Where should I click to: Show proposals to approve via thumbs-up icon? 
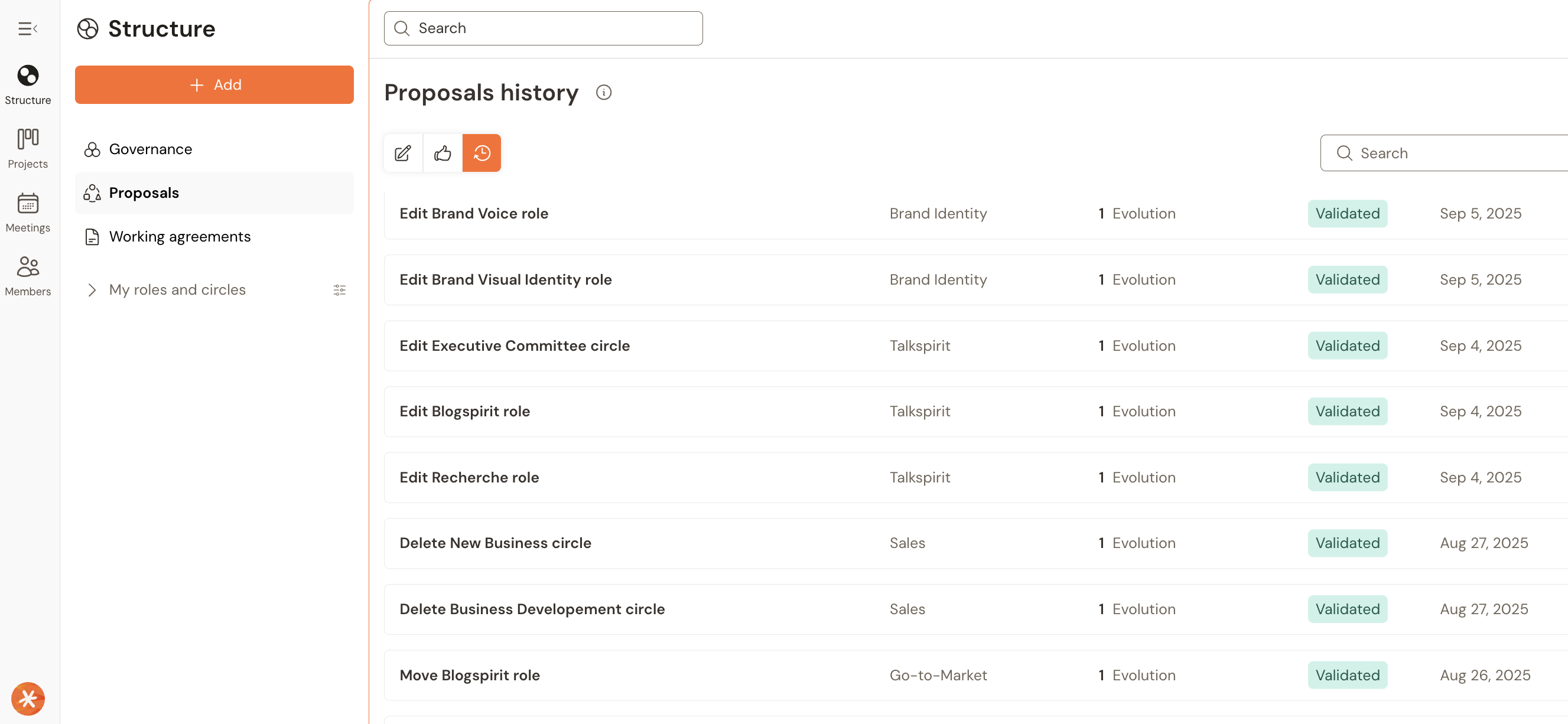tap(443, 153)
